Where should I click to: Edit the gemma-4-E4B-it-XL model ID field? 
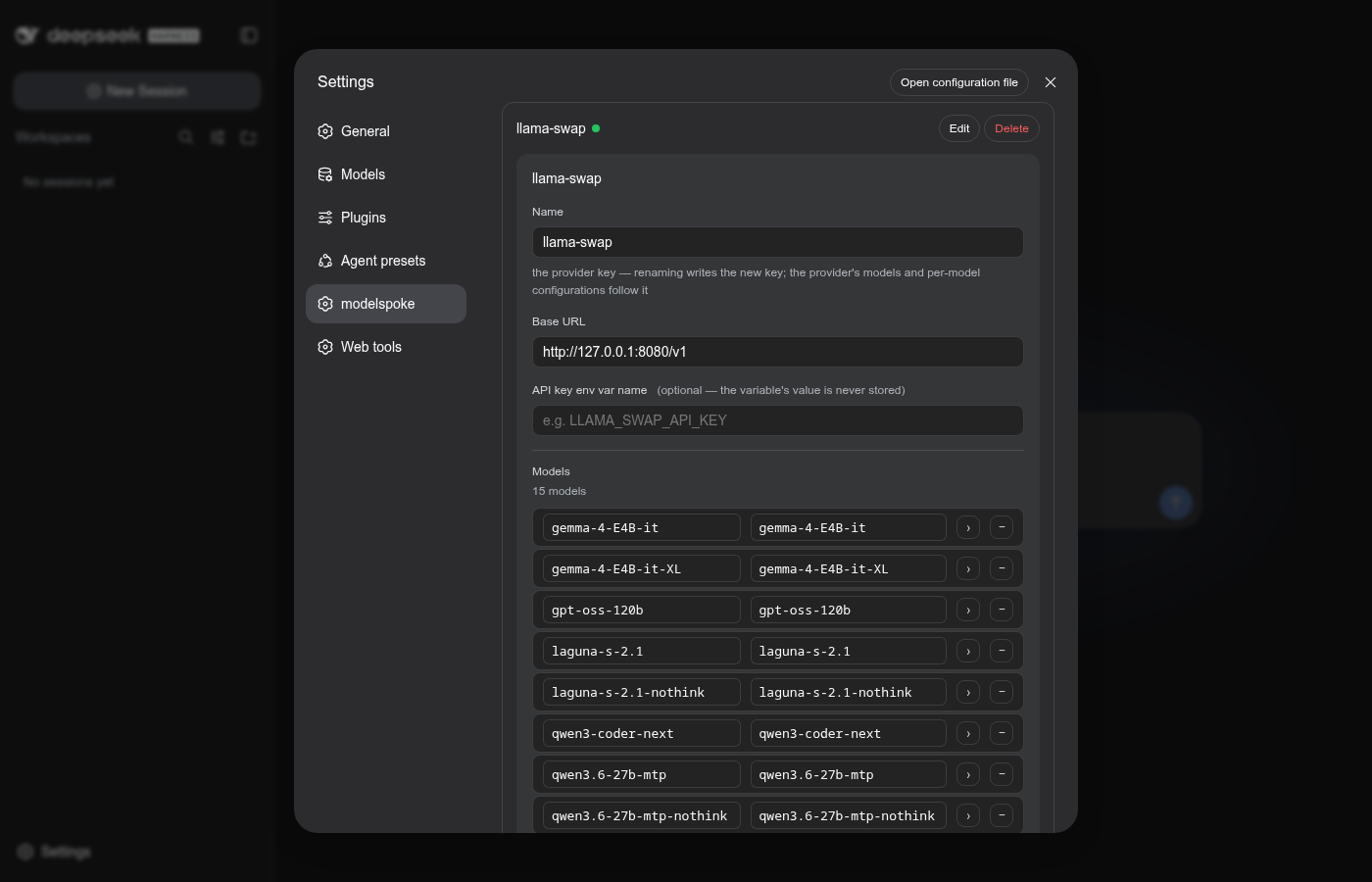[642, 568]
